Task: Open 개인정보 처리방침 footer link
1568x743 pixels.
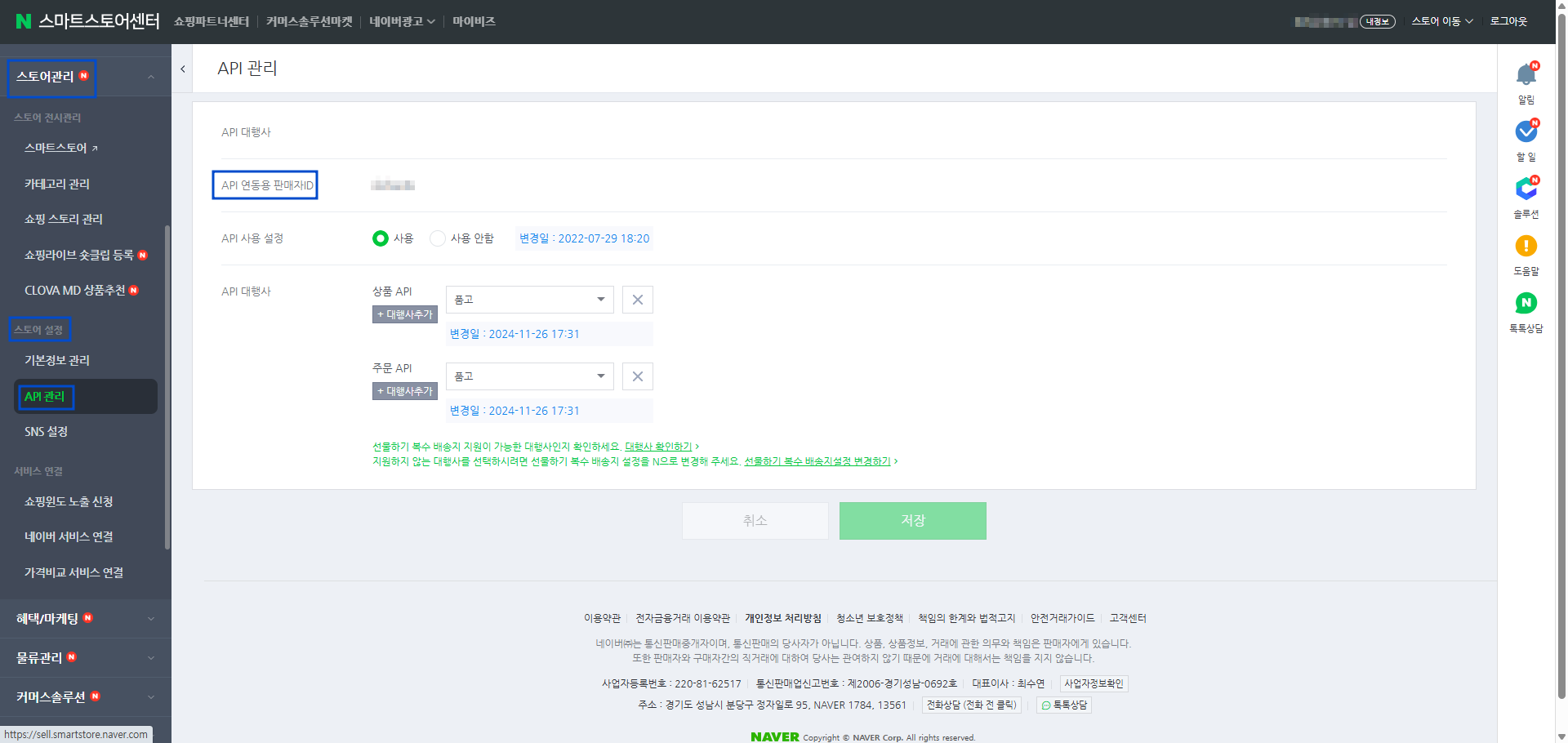Action: click(783, 618)
